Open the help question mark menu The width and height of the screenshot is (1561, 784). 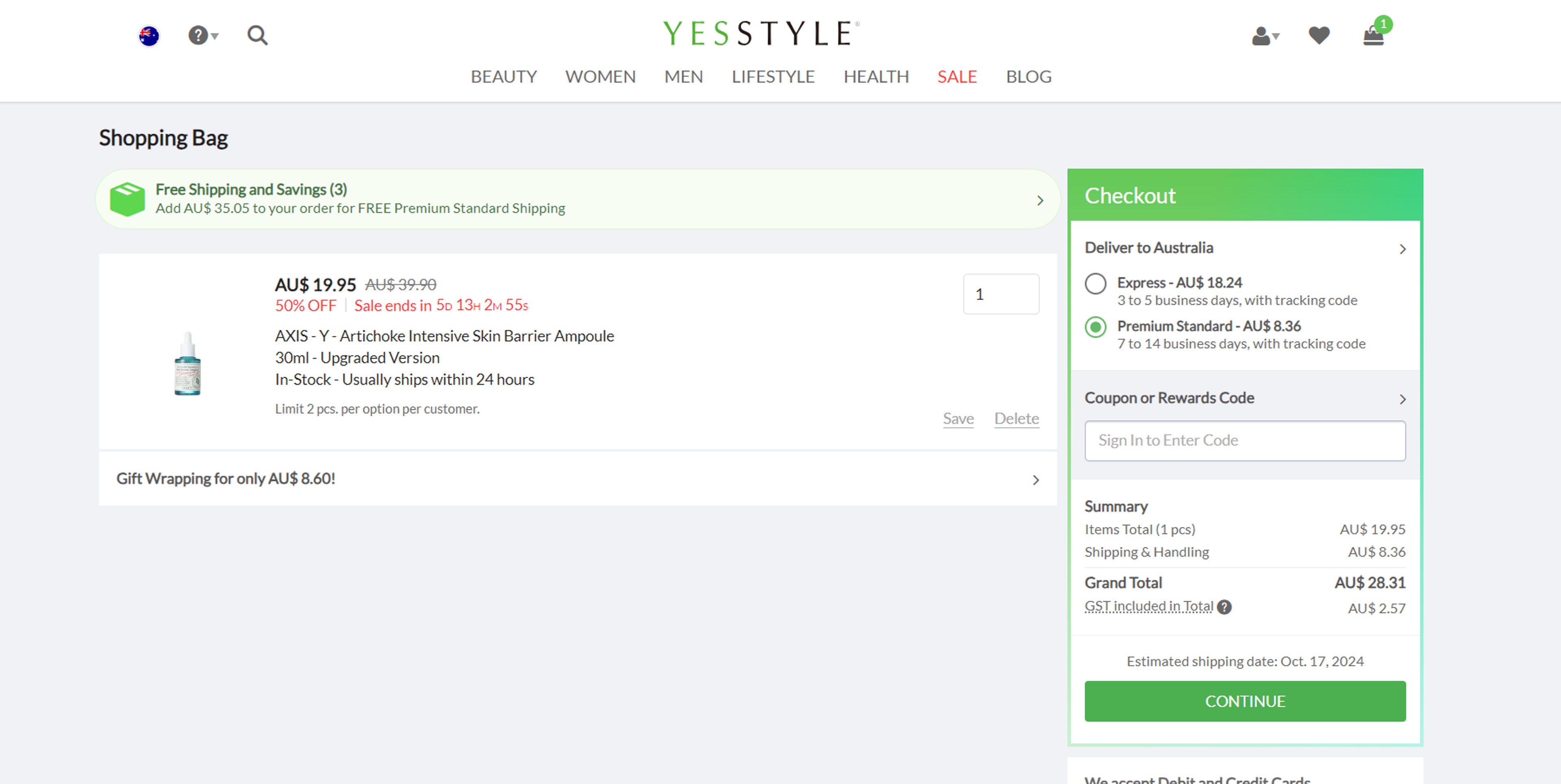203,36
